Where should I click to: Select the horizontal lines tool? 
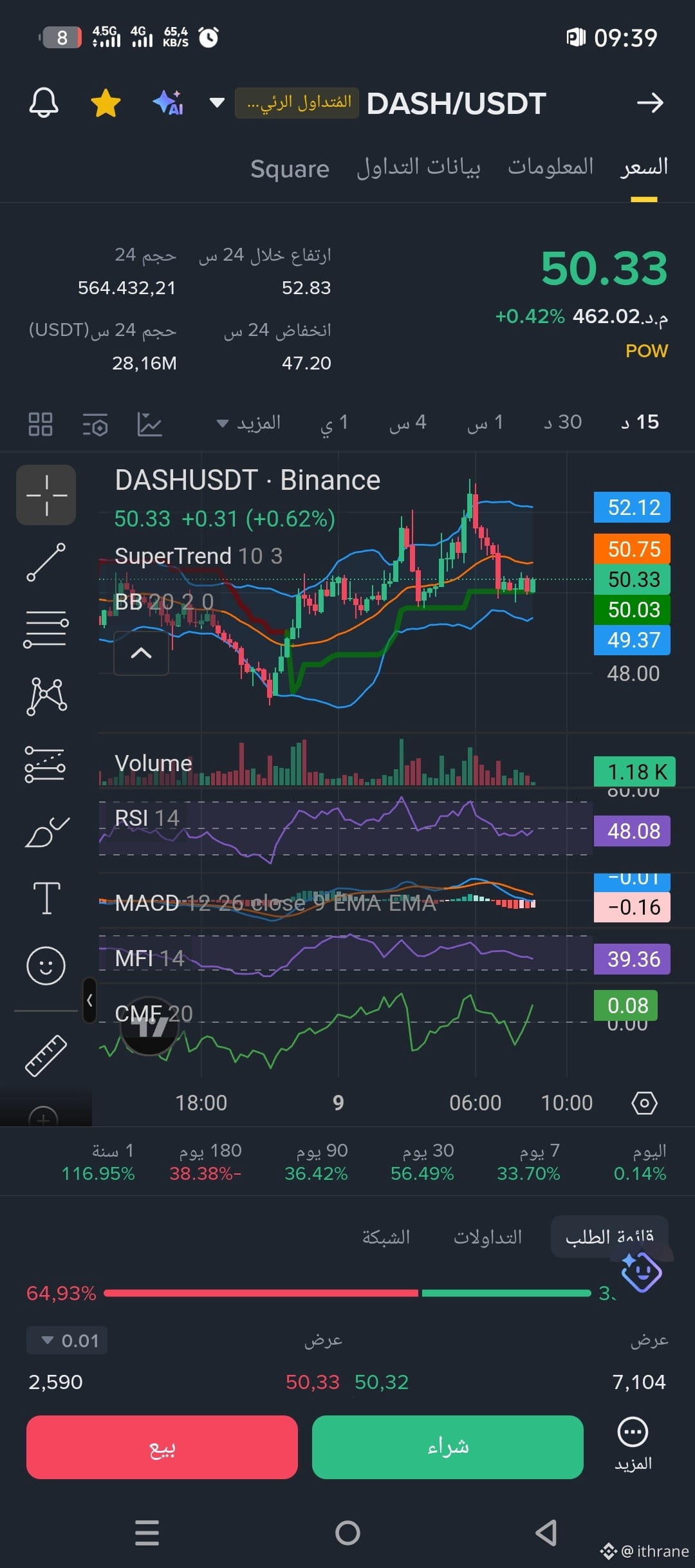tap(46, 630)
